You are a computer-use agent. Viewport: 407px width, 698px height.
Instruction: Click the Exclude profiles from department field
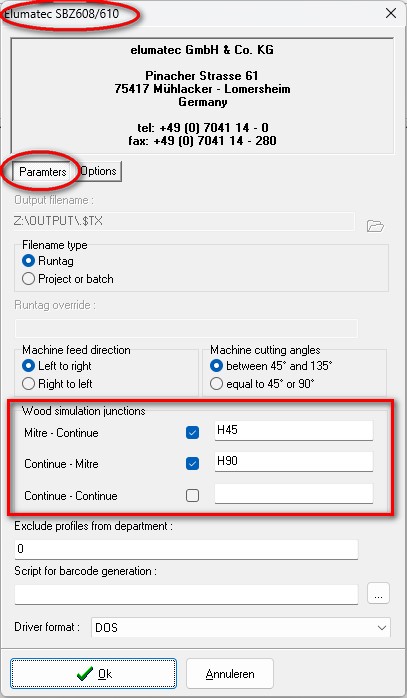click(x=186, y=549)
